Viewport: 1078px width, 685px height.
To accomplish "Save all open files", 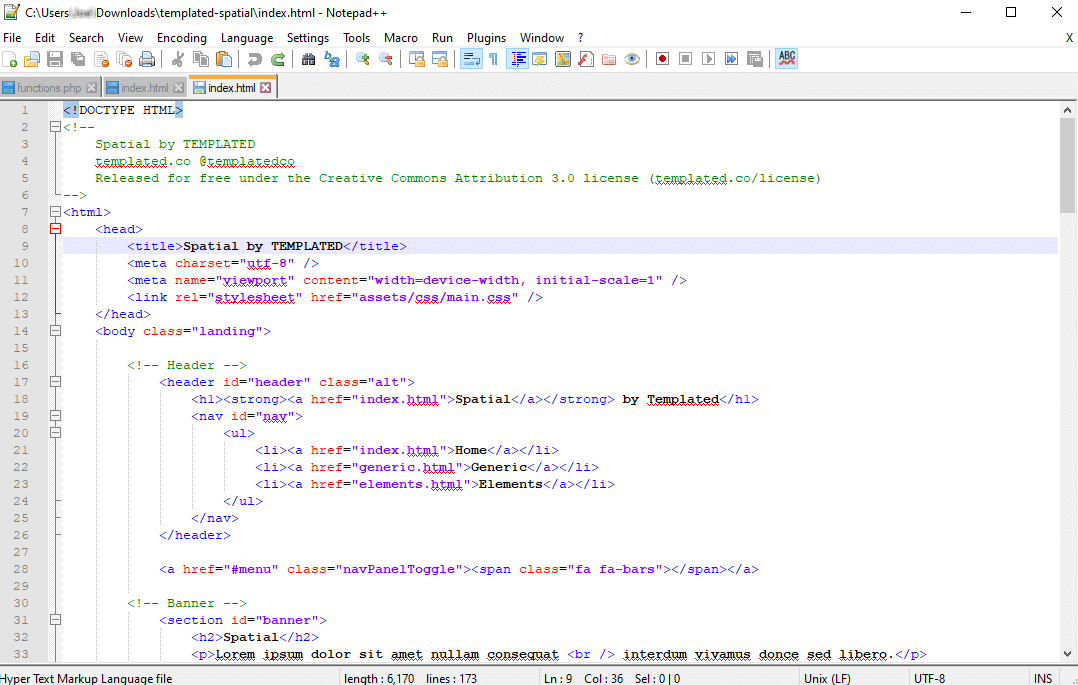I will [77, 58].
